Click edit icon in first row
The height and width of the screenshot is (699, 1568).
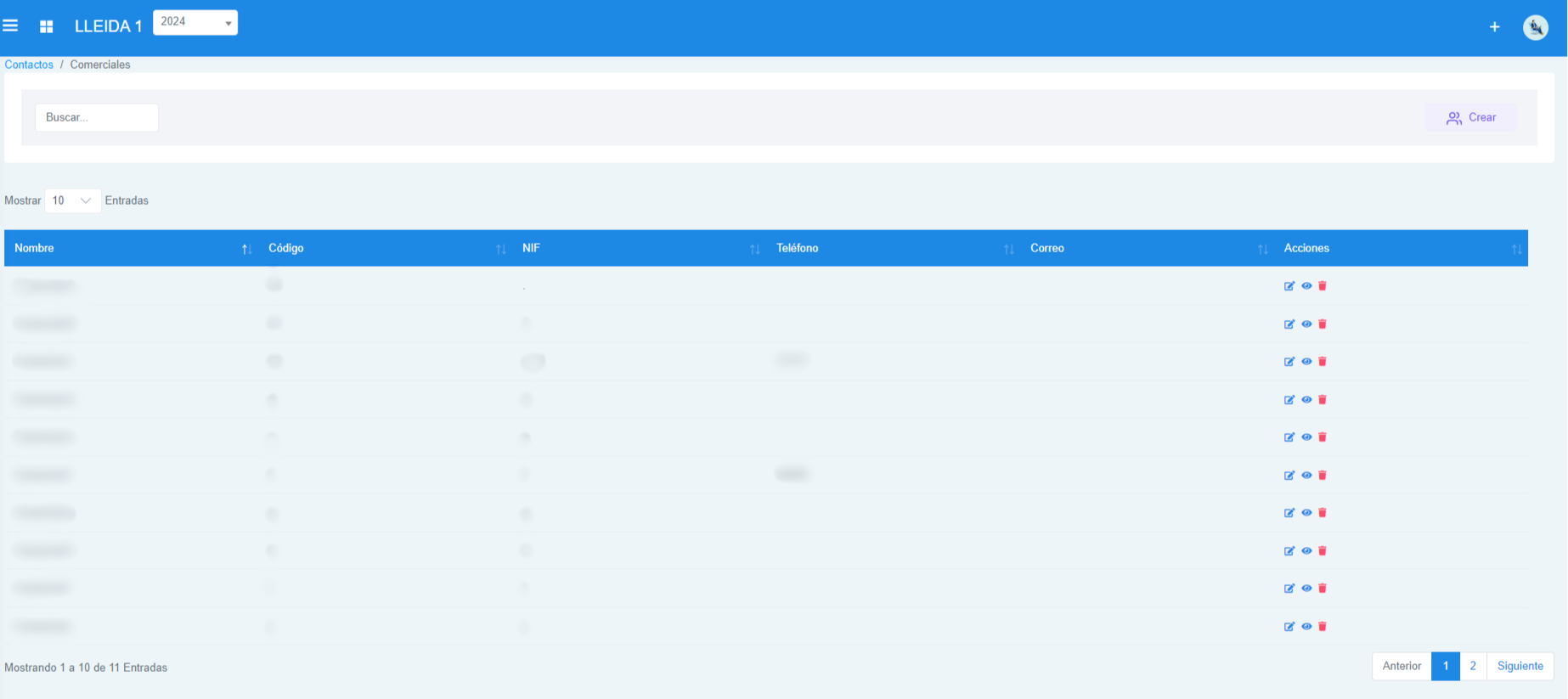coord(1289,286)
